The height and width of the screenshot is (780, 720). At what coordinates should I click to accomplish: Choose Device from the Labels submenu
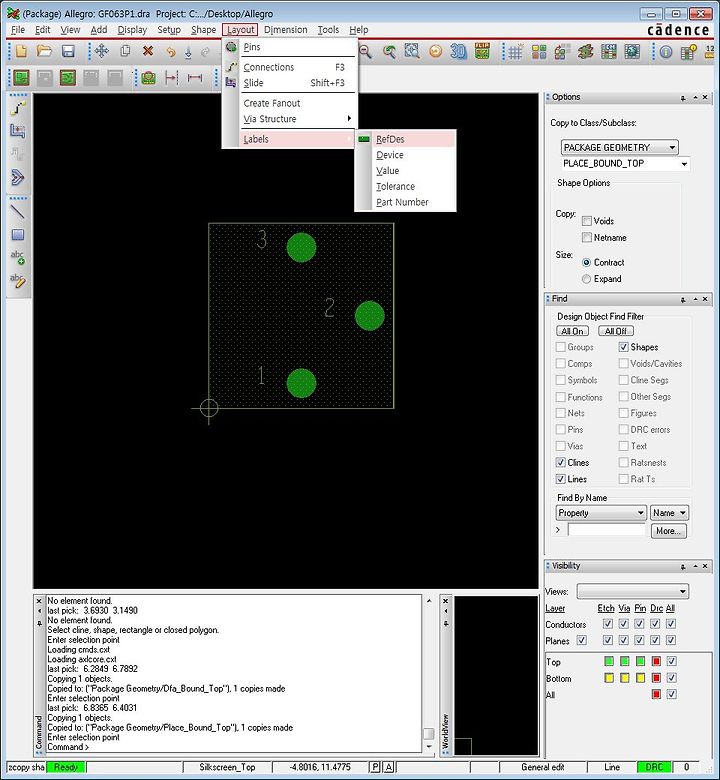(x=406, y=155)
